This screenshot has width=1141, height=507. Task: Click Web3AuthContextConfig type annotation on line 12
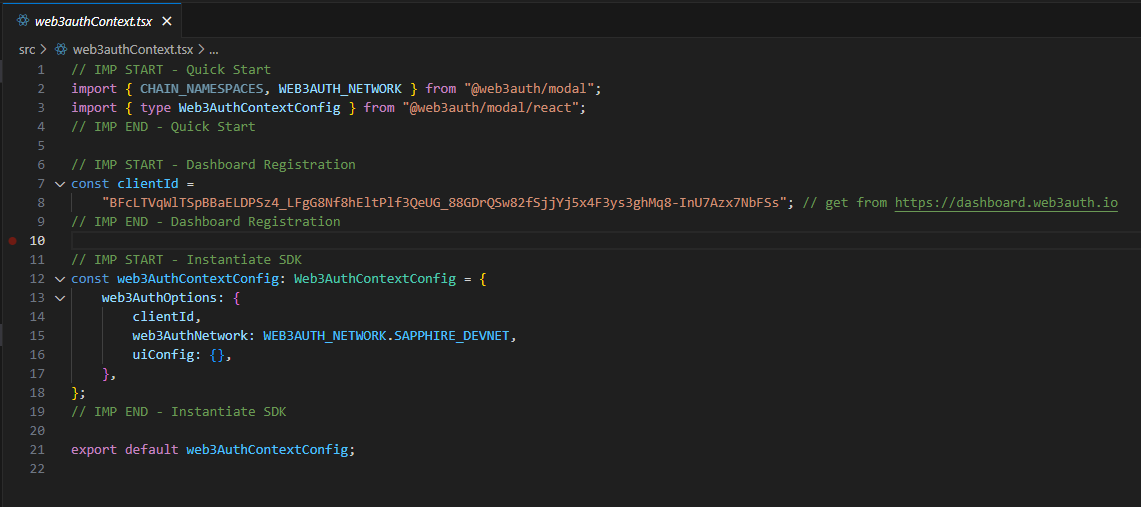(x=375, y=279)
